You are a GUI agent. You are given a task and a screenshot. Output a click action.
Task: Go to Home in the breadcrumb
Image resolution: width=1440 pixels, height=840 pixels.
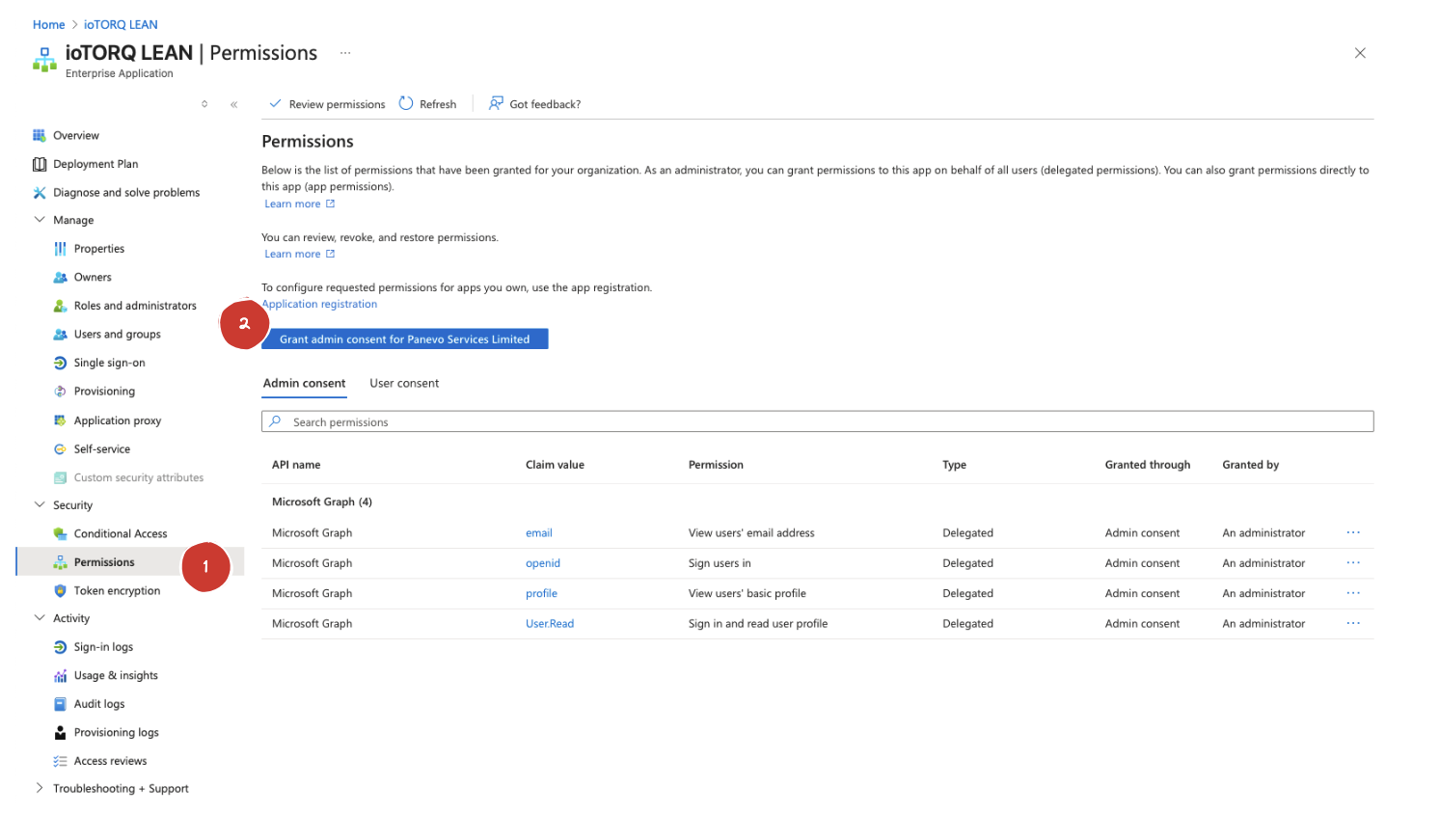(x=48, y=25)
